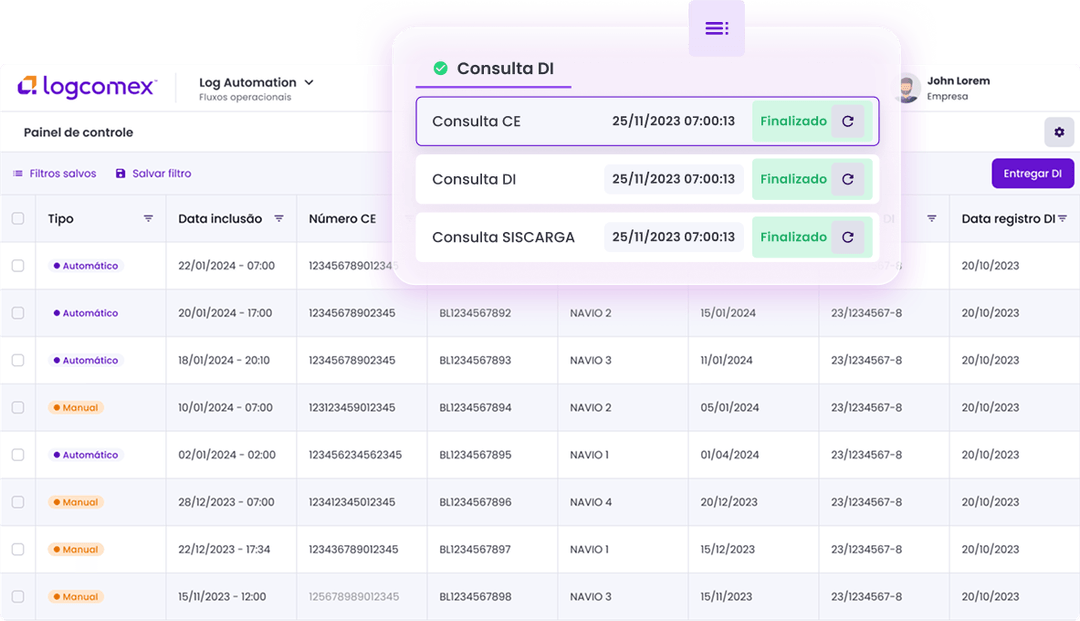Select the checkbox to select all rows
Image resolution: width=1080 pixels, height=621 pixels.
pyautogui.click(x=17, y=218)
